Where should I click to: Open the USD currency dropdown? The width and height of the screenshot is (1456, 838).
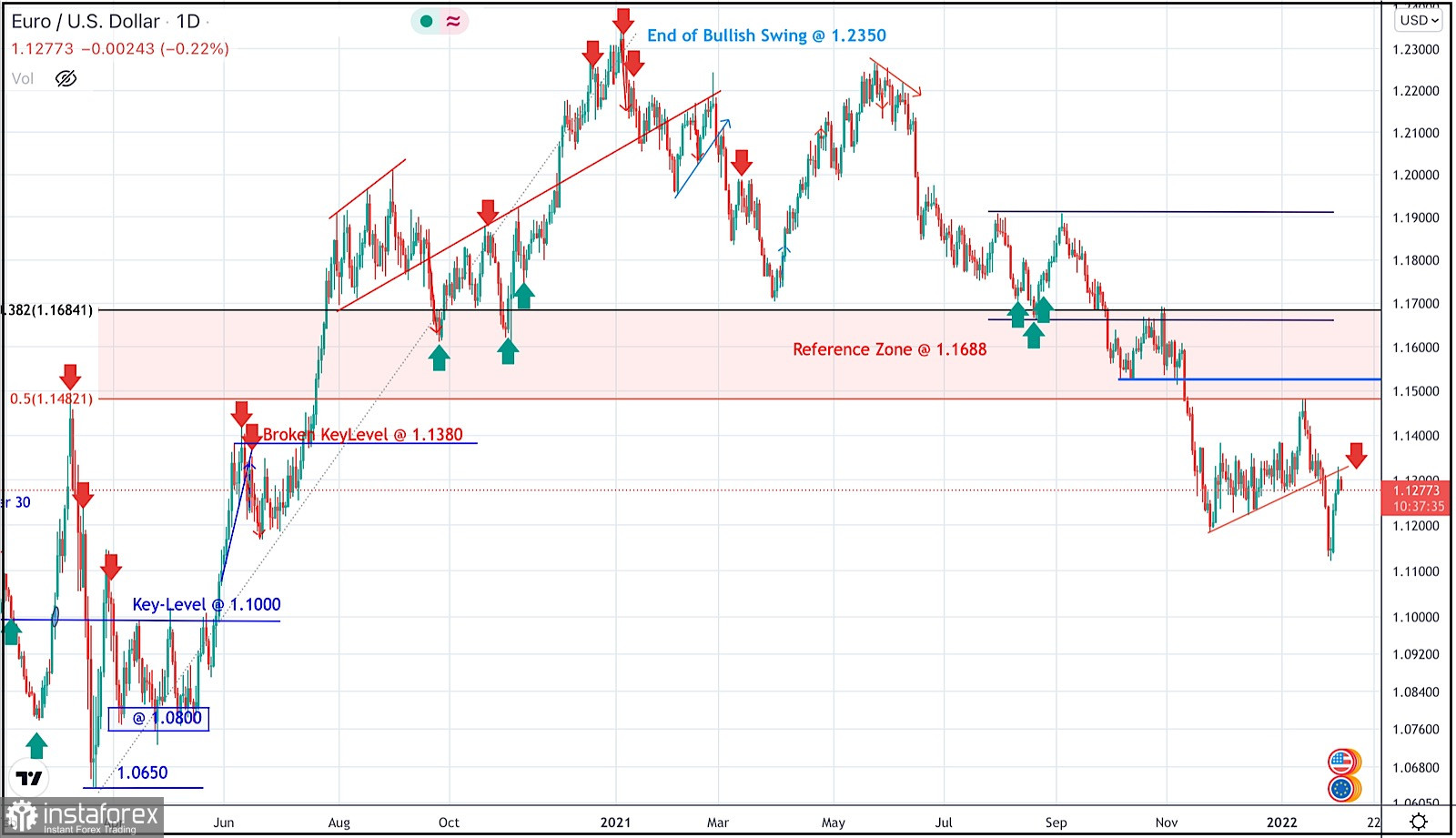click(1420, 20)
